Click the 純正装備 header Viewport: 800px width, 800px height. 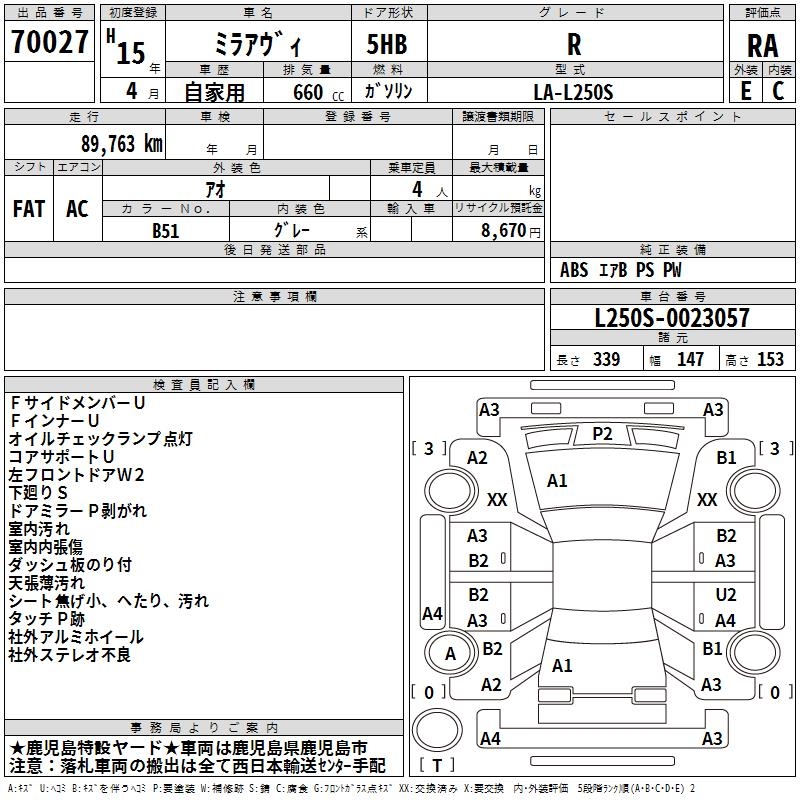click(672, 249)
